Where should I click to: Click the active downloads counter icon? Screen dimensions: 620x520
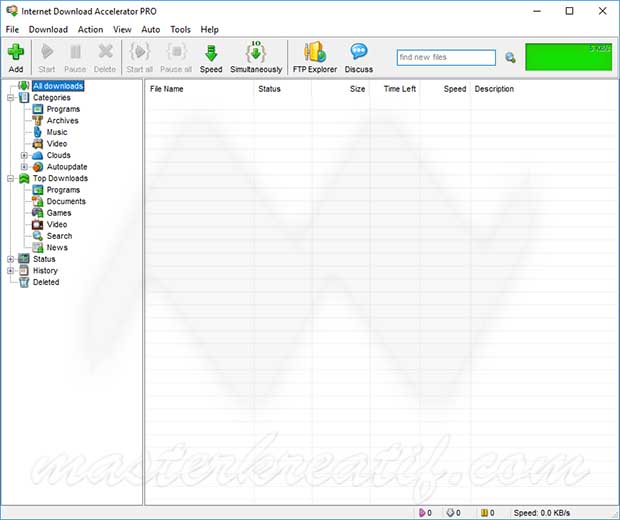point(422,513)
